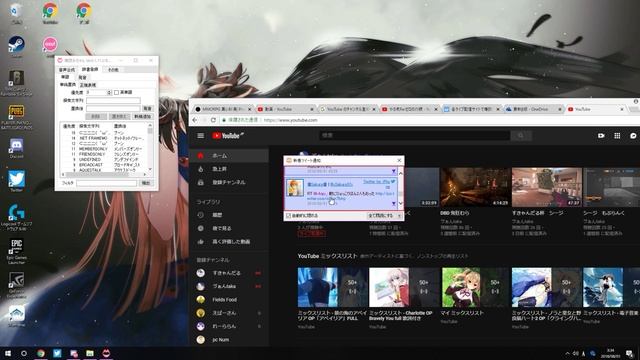
Task: Click the Windows Start button
Action: 8,353
